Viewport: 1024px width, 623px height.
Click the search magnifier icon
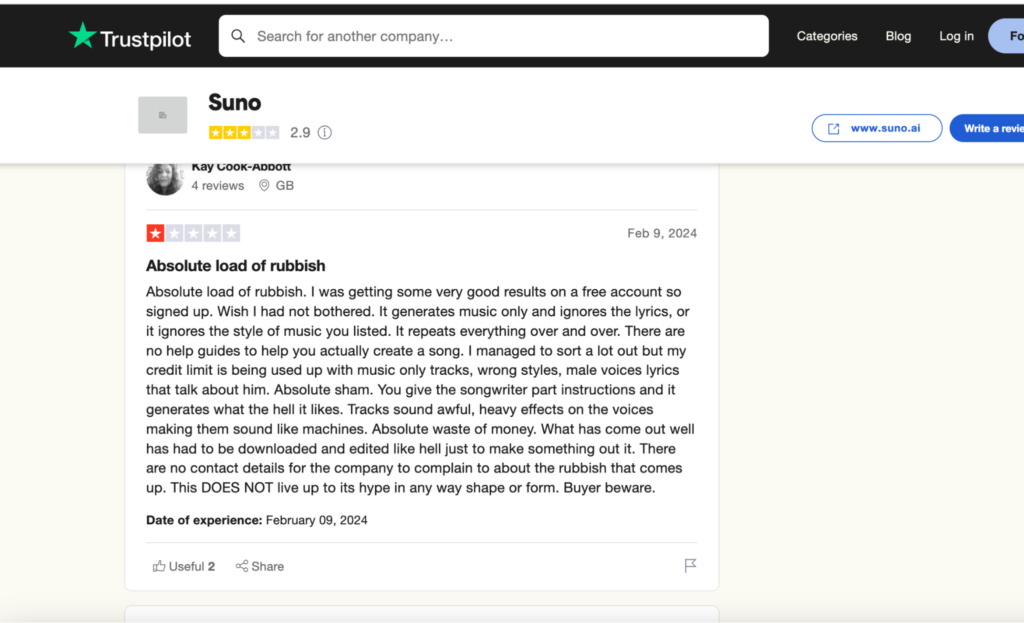238,36
